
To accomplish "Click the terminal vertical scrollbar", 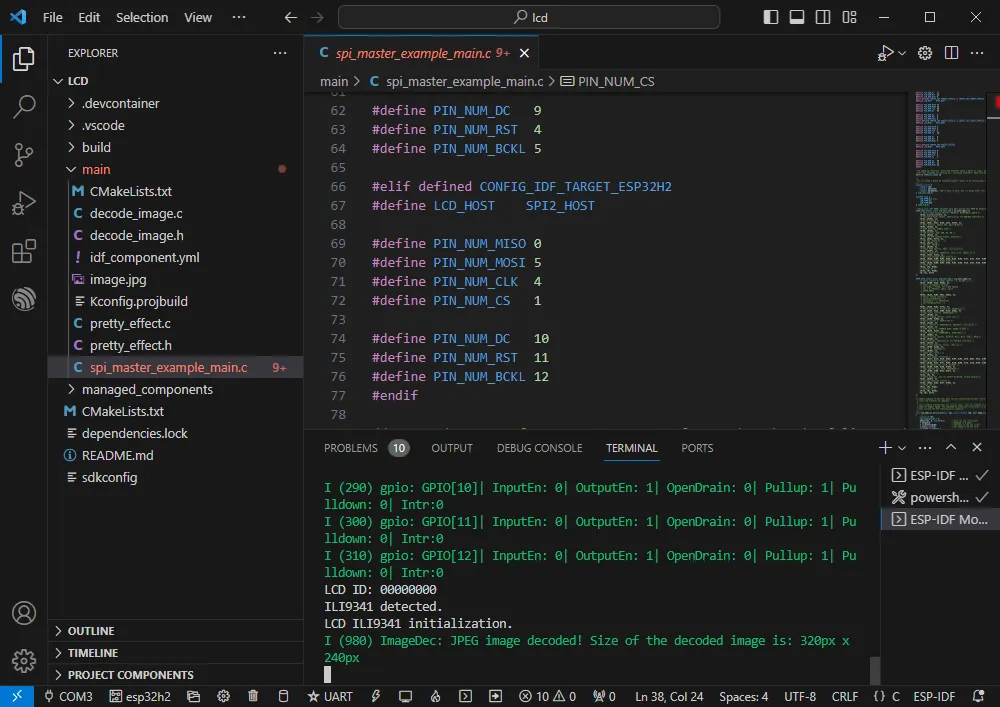I will 875,669.
